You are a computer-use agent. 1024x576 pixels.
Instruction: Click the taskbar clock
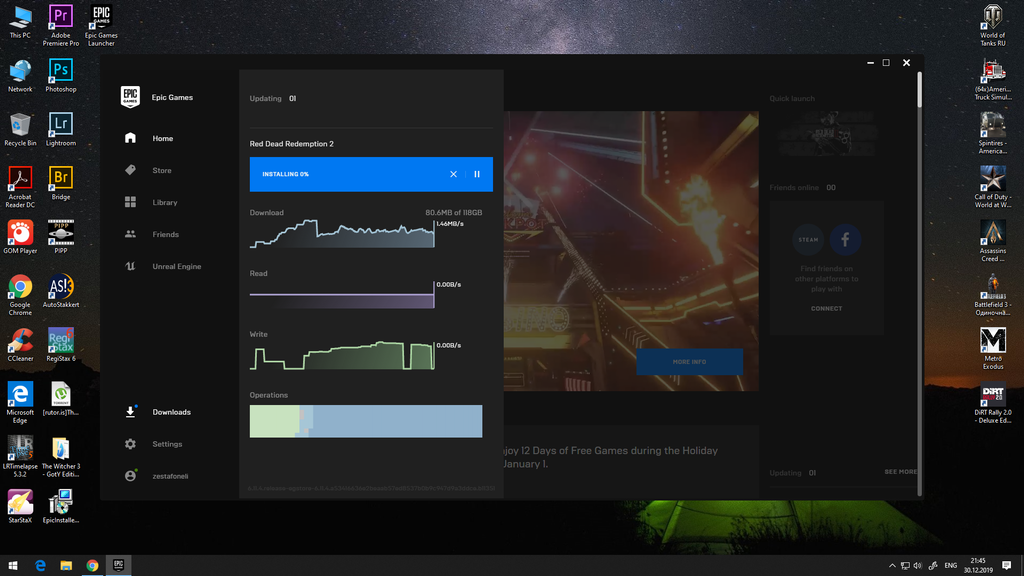978,566
